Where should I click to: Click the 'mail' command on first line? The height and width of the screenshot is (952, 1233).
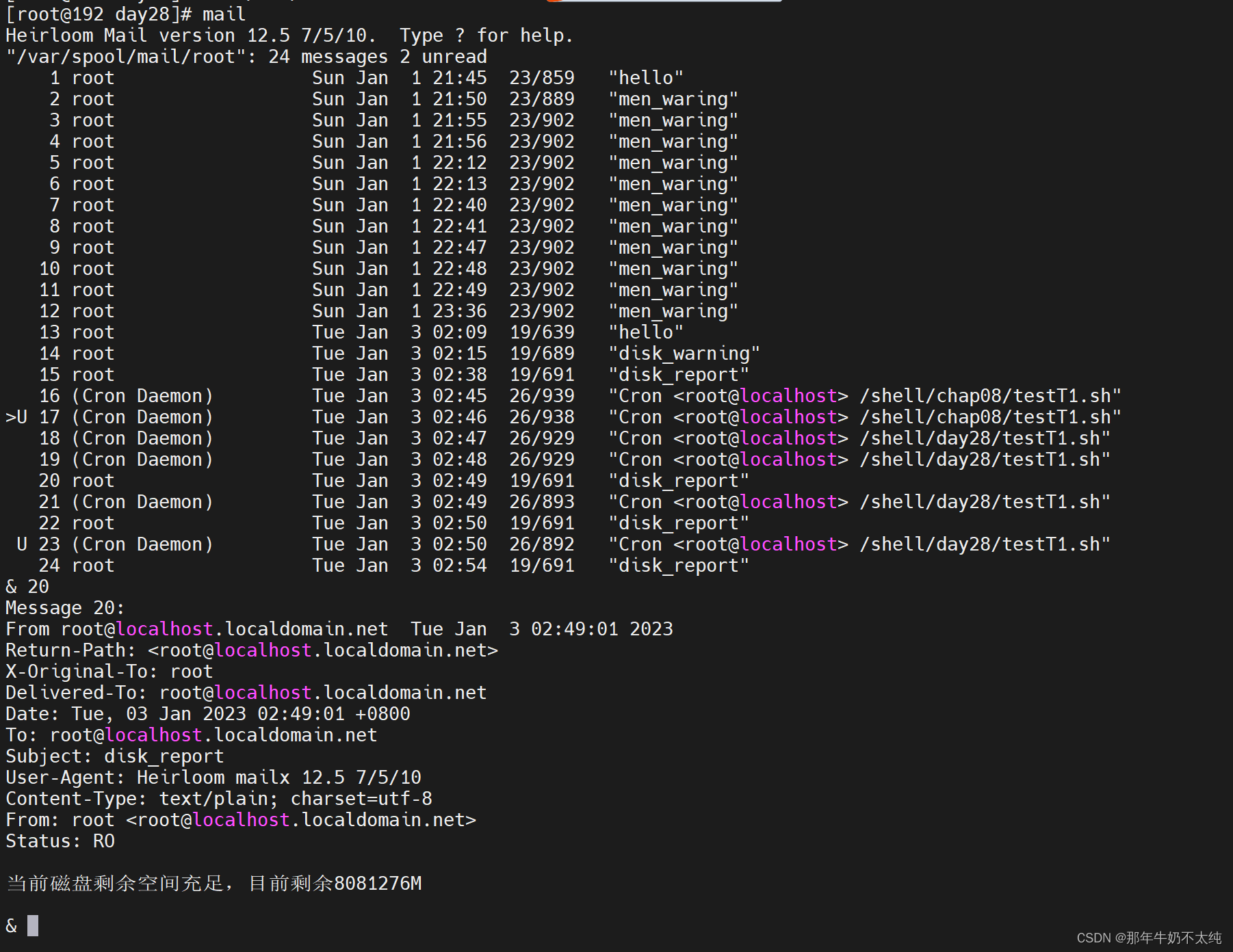224,14
